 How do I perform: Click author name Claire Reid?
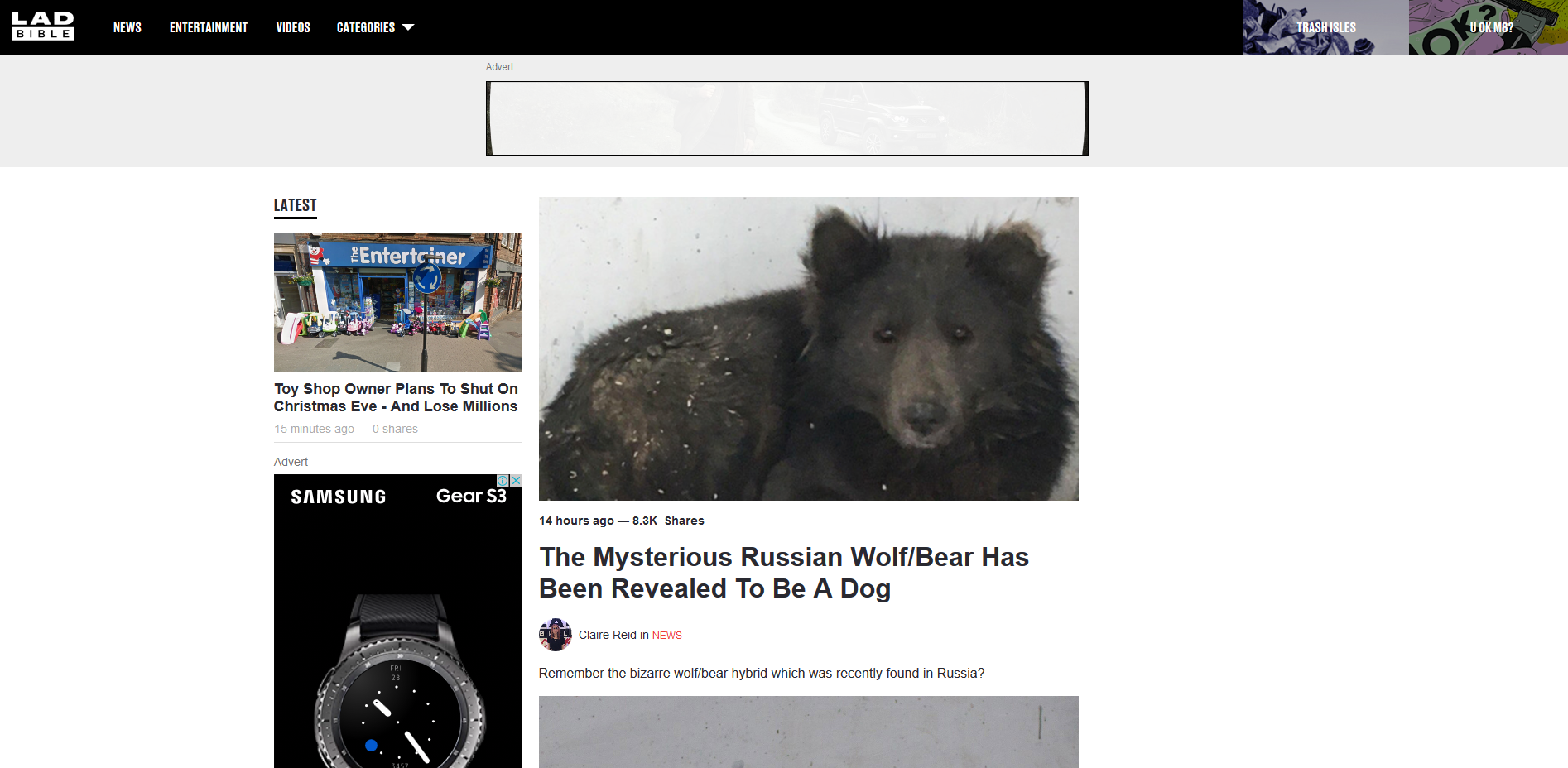pyautogui.click(x=607, y=635)
